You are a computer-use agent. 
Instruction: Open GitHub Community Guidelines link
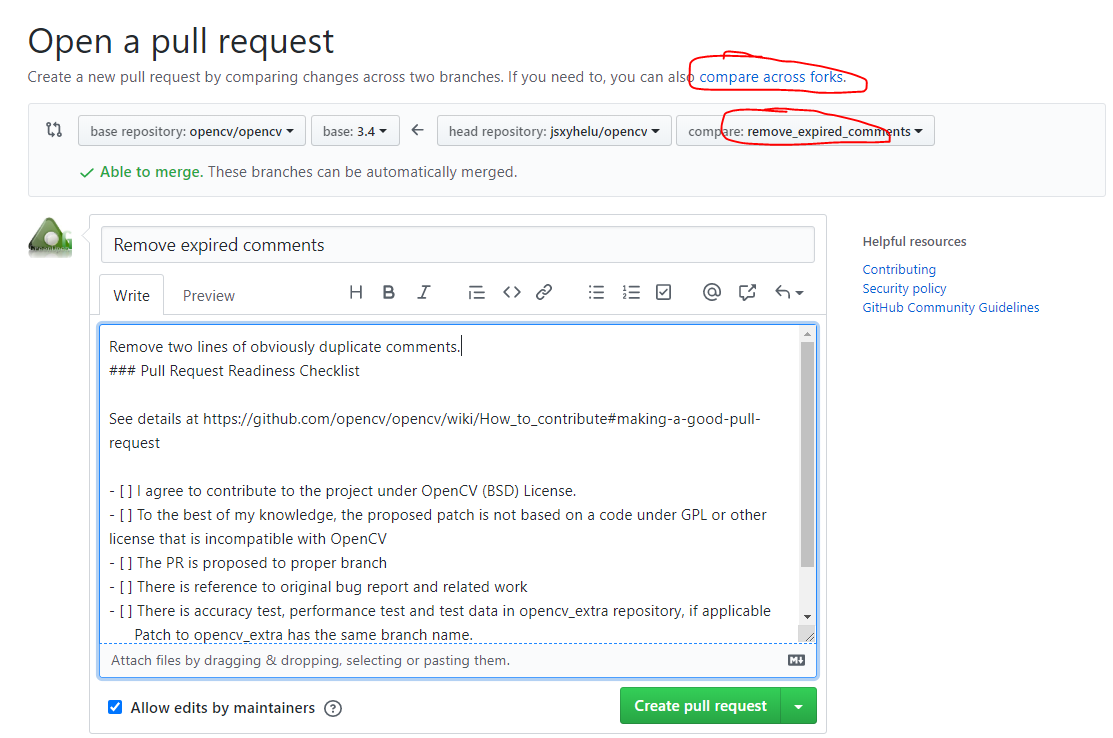[950, 307]
